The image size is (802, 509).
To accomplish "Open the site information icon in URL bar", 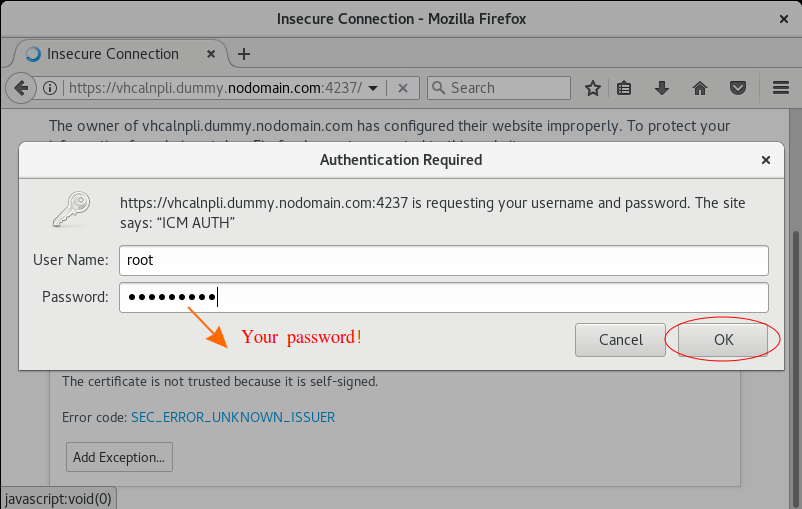I will pyautogui.click(x=50, y=88).
